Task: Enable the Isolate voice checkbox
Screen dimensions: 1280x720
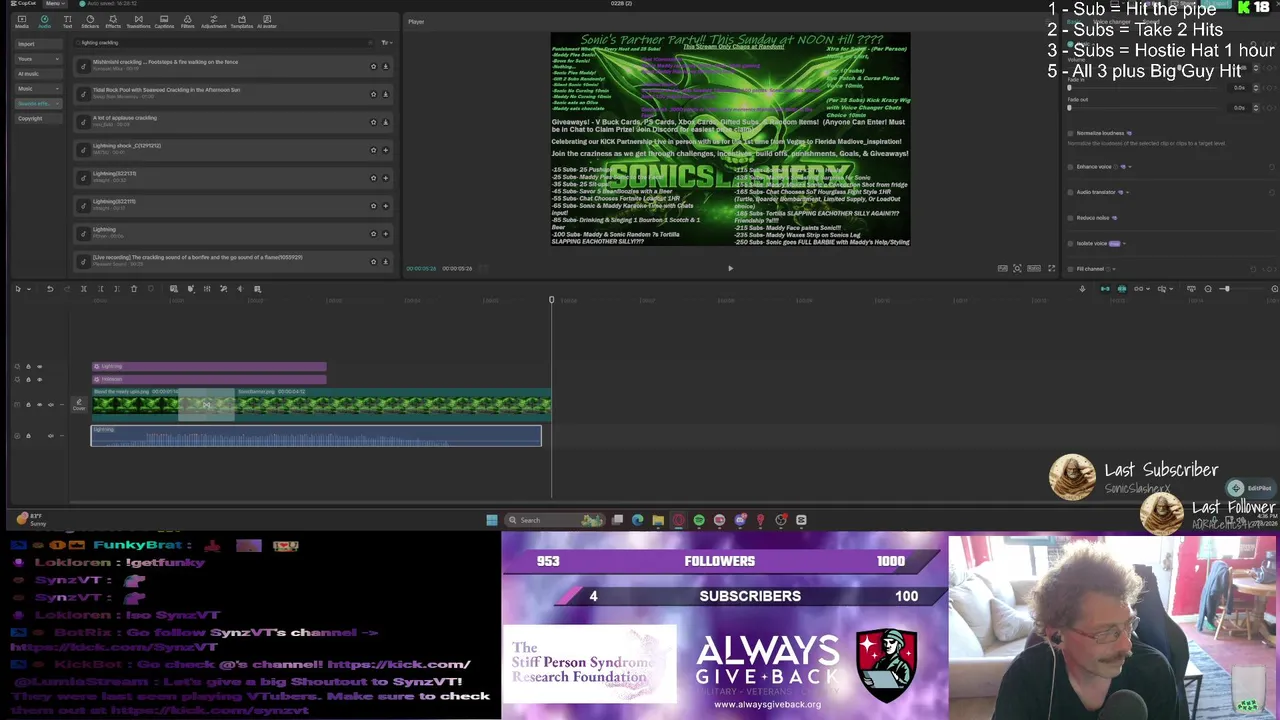Action: 1071,243
